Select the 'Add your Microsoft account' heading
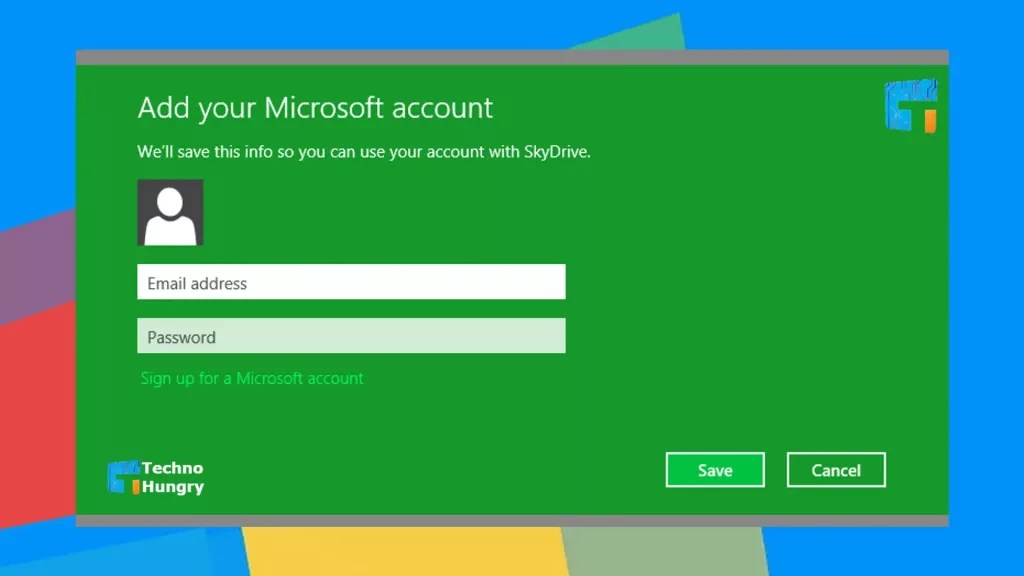Screen dimensions: 1024x576 pos(315,108)
